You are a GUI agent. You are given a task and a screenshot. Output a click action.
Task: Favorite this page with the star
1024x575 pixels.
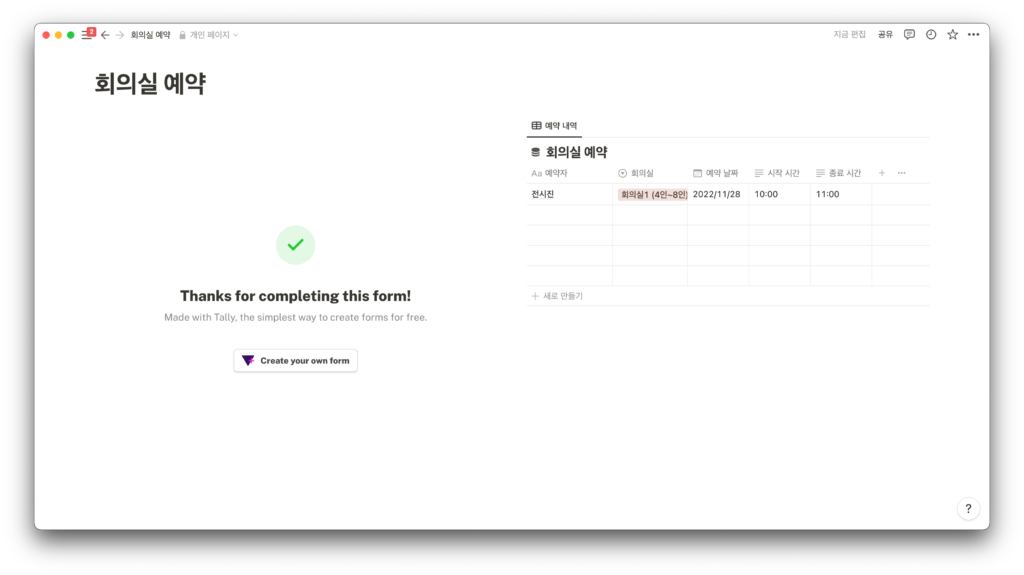[x=952, y=34]
